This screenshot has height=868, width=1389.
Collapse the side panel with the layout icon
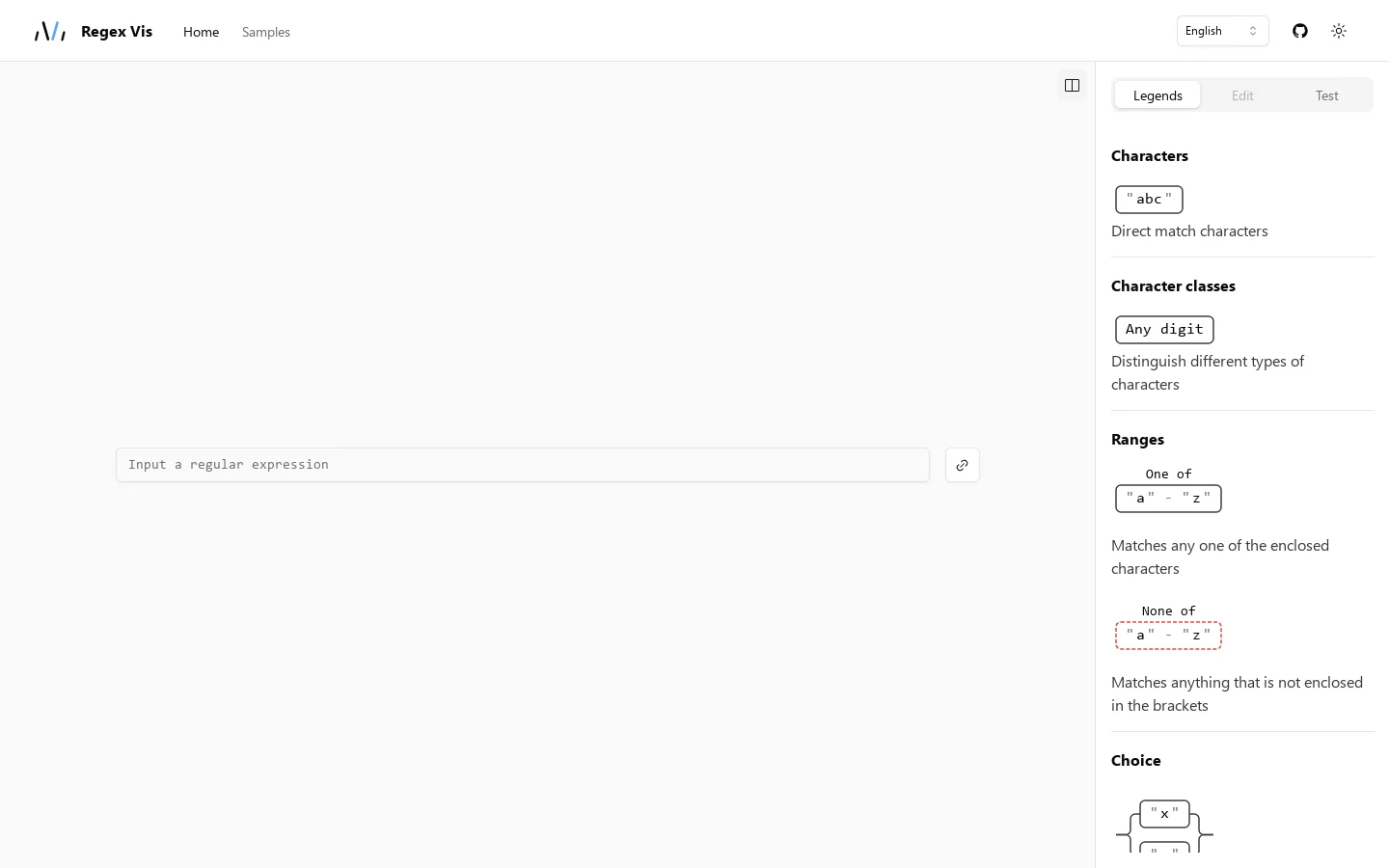pos(1072,86)
